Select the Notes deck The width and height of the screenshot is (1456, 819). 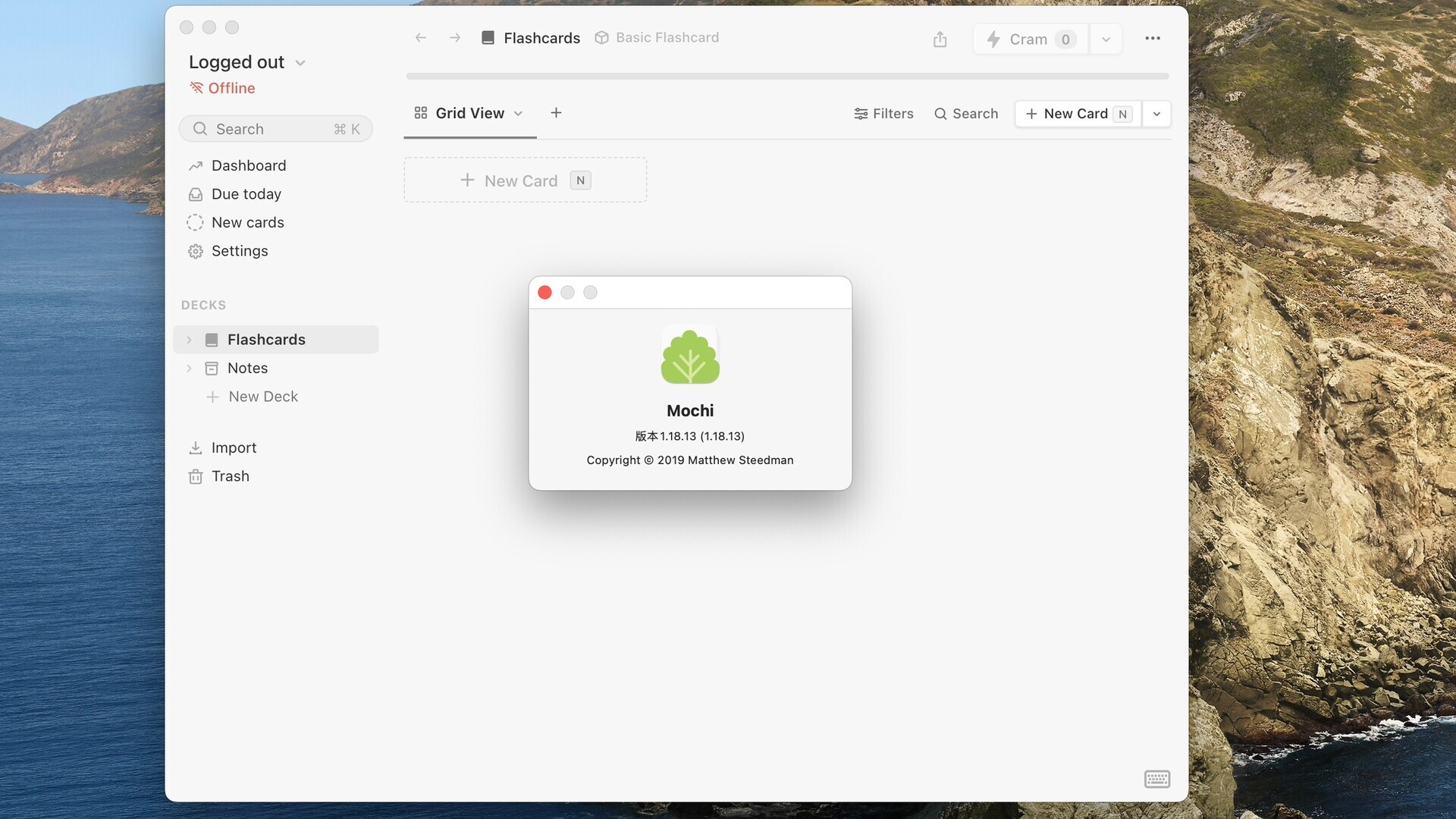pyautogui.click(x=247, y=369)
